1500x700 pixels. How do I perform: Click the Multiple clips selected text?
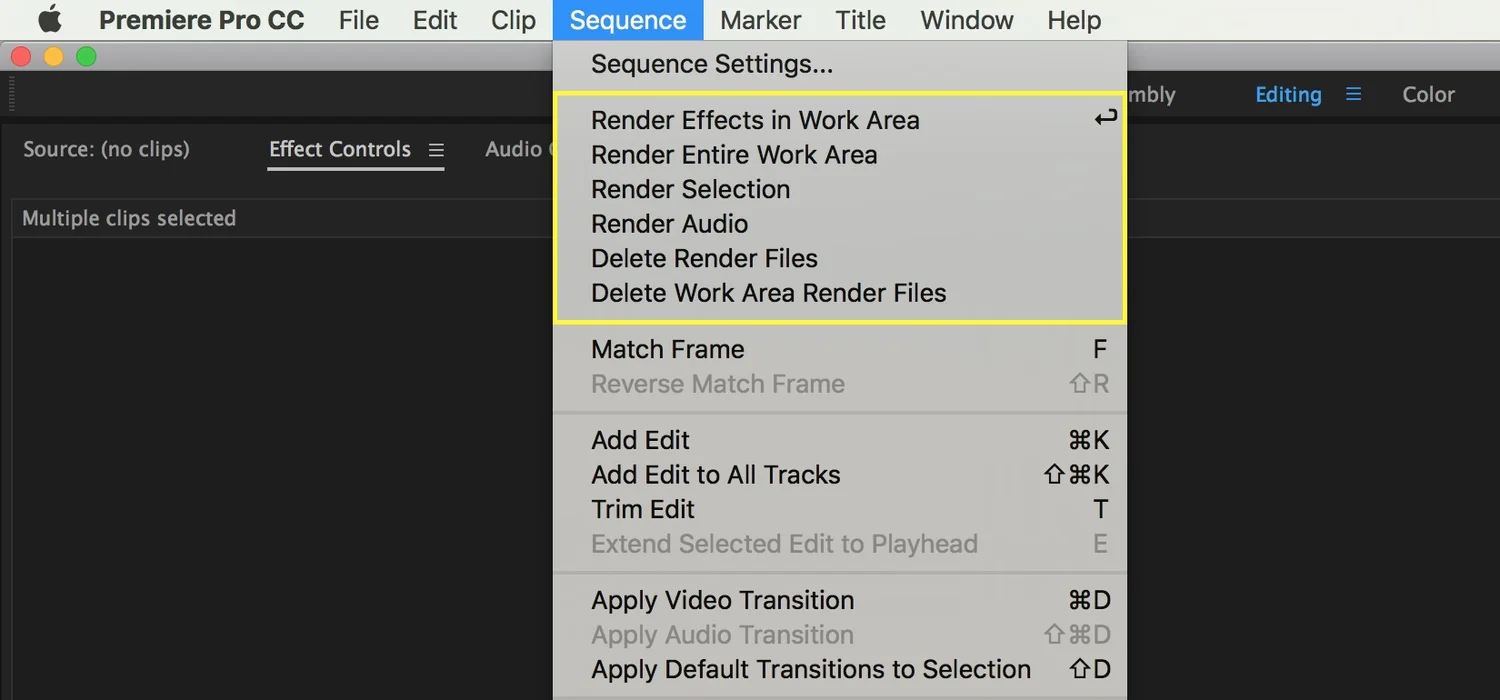129,218
